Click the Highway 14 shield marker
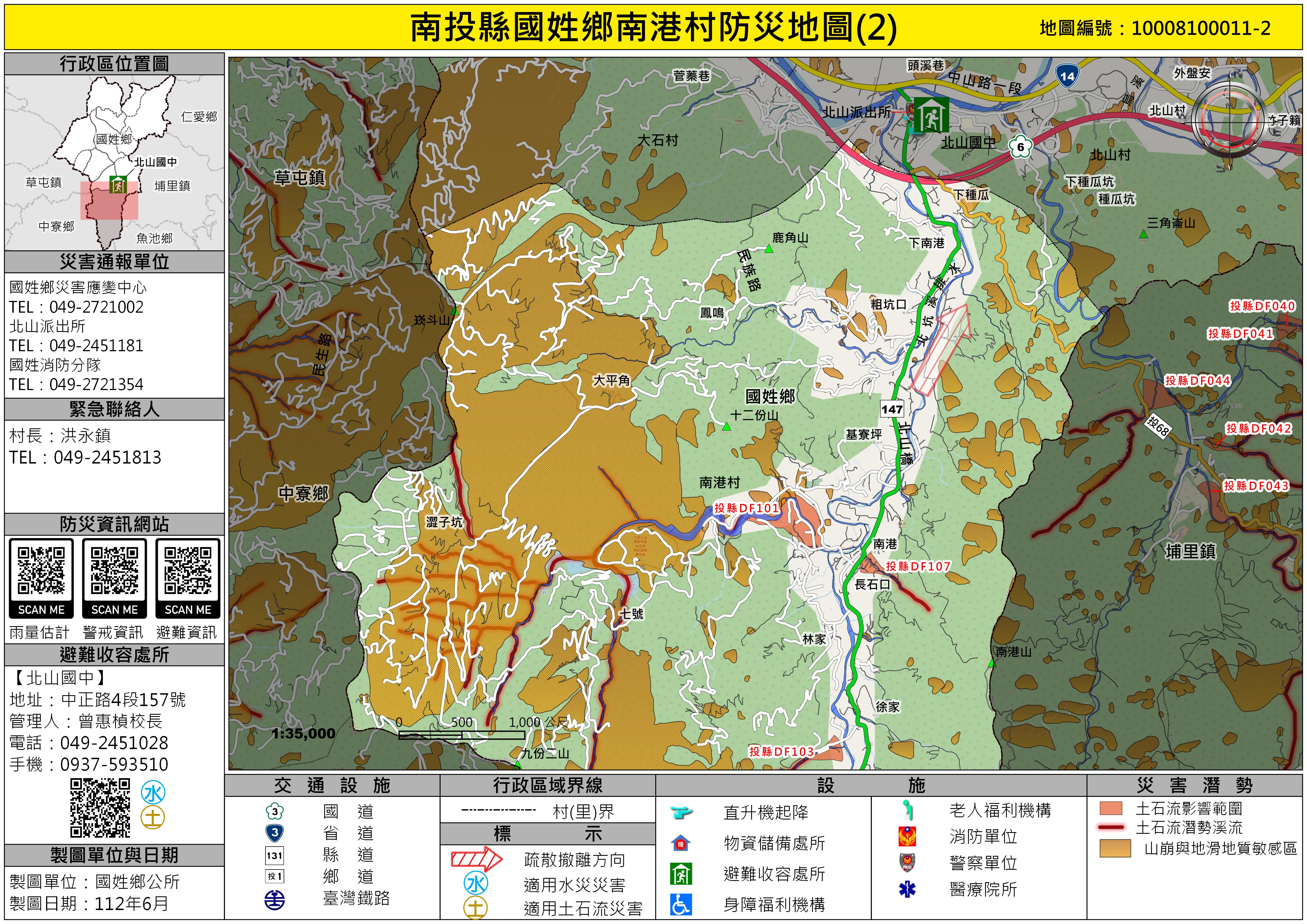1307x924 pixels. tap(1067, 76)
